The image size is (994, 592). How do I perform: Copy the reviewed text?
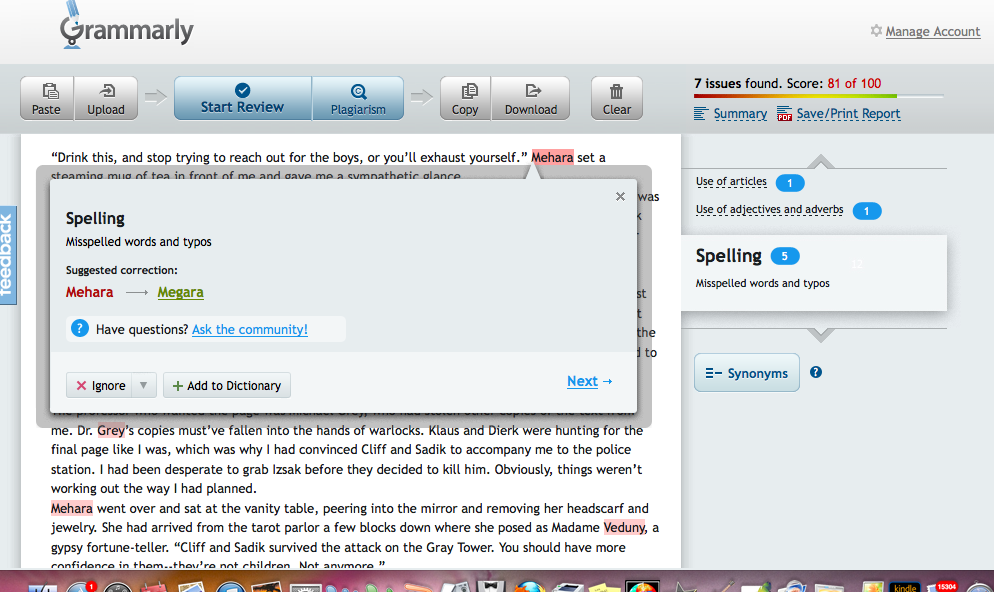pyautogui.click(x=465, y=98)
